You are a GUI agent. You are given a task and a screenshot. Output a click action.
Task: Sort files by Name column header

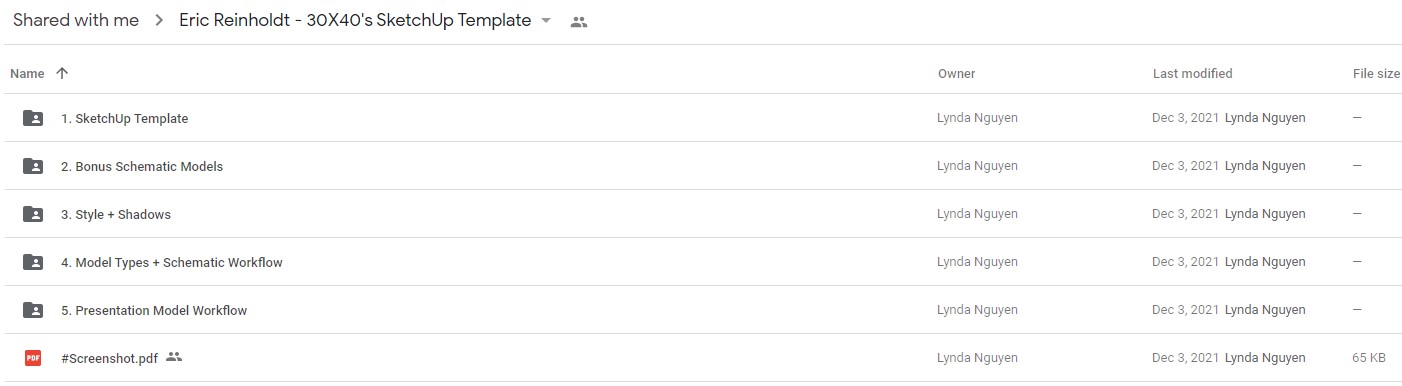[x=27, y=73]
